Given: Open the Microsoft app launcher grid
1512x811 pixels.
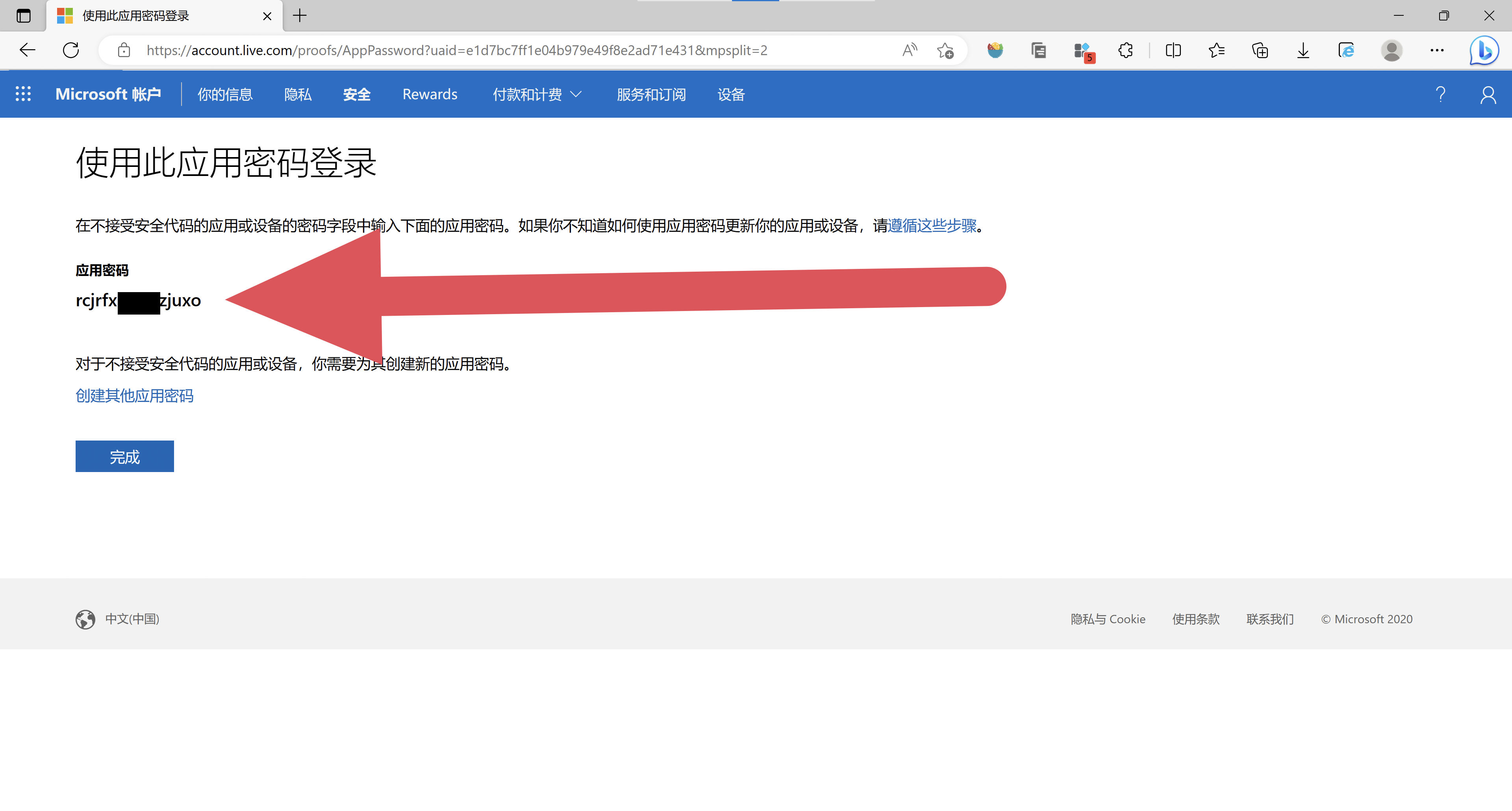Looking at the screenshot, I should 23,94.
